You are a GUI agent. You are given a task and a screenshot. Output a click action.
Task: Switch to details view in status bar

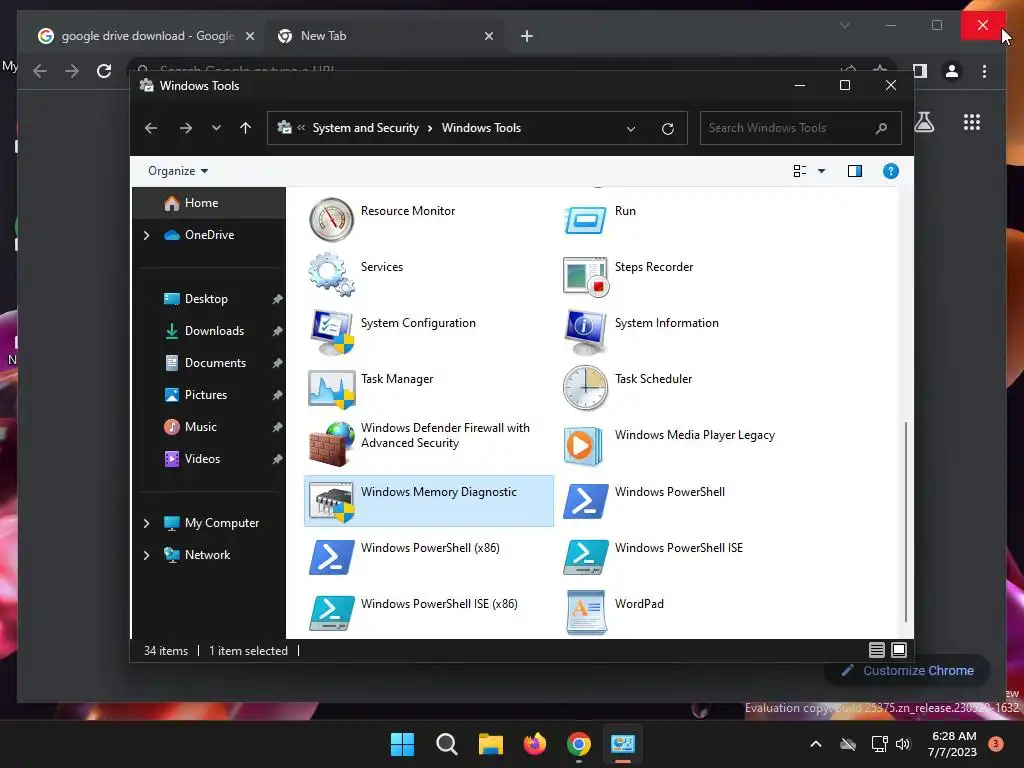click(x=876, y=650)
